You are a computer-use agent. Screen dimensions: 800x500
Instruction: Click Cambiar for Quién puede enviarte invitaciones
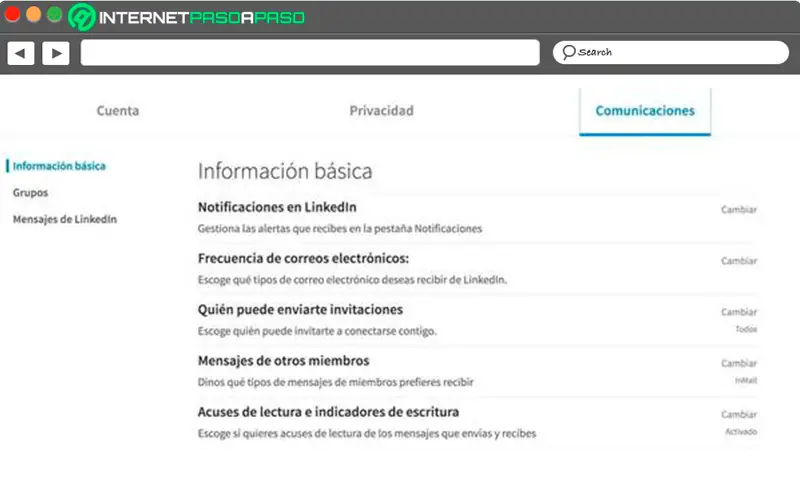[x=739, y=312]
